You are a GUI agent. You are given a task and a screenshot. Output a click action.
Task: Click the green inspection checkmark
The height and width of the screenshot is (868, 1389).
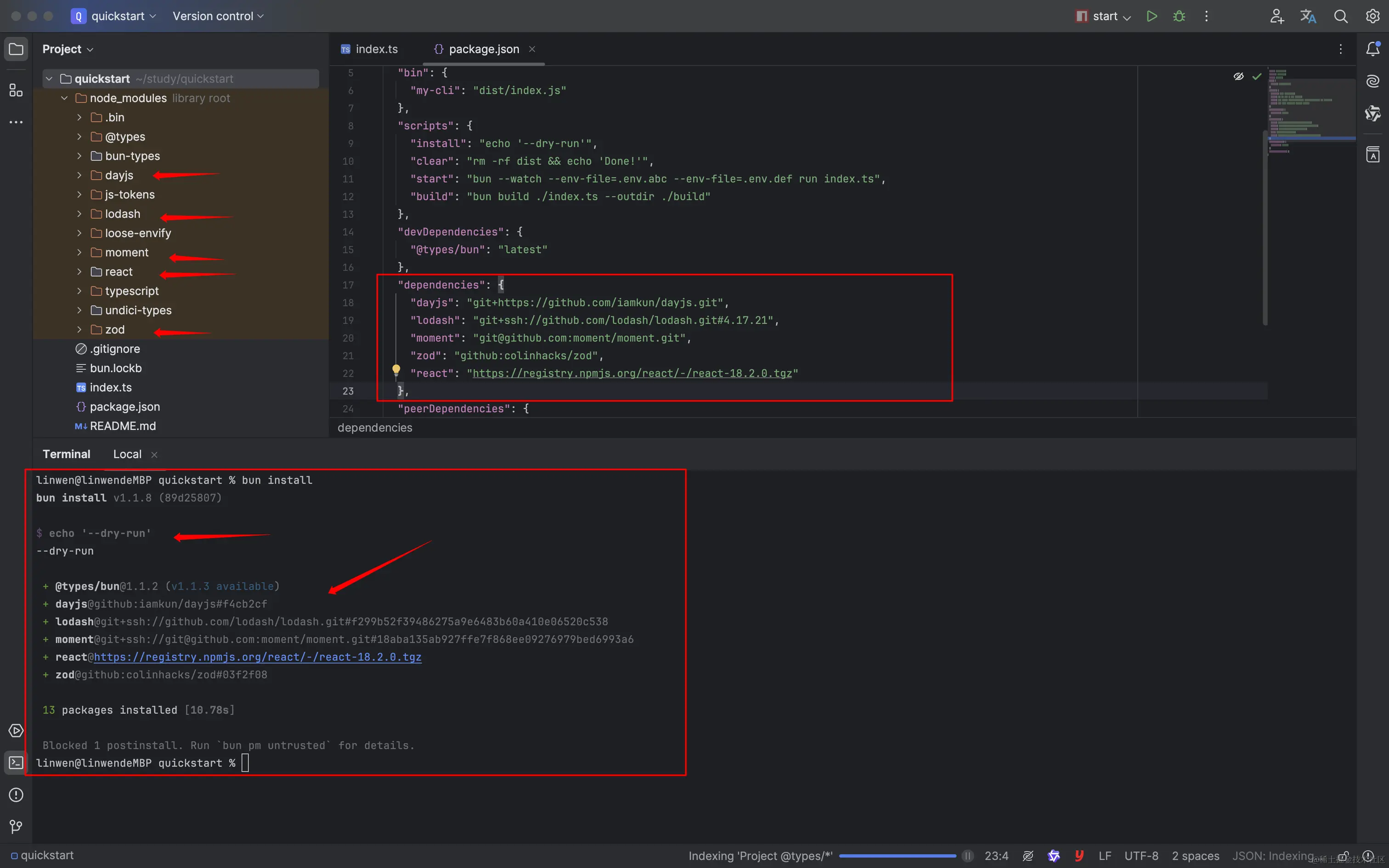point(1256,76)
